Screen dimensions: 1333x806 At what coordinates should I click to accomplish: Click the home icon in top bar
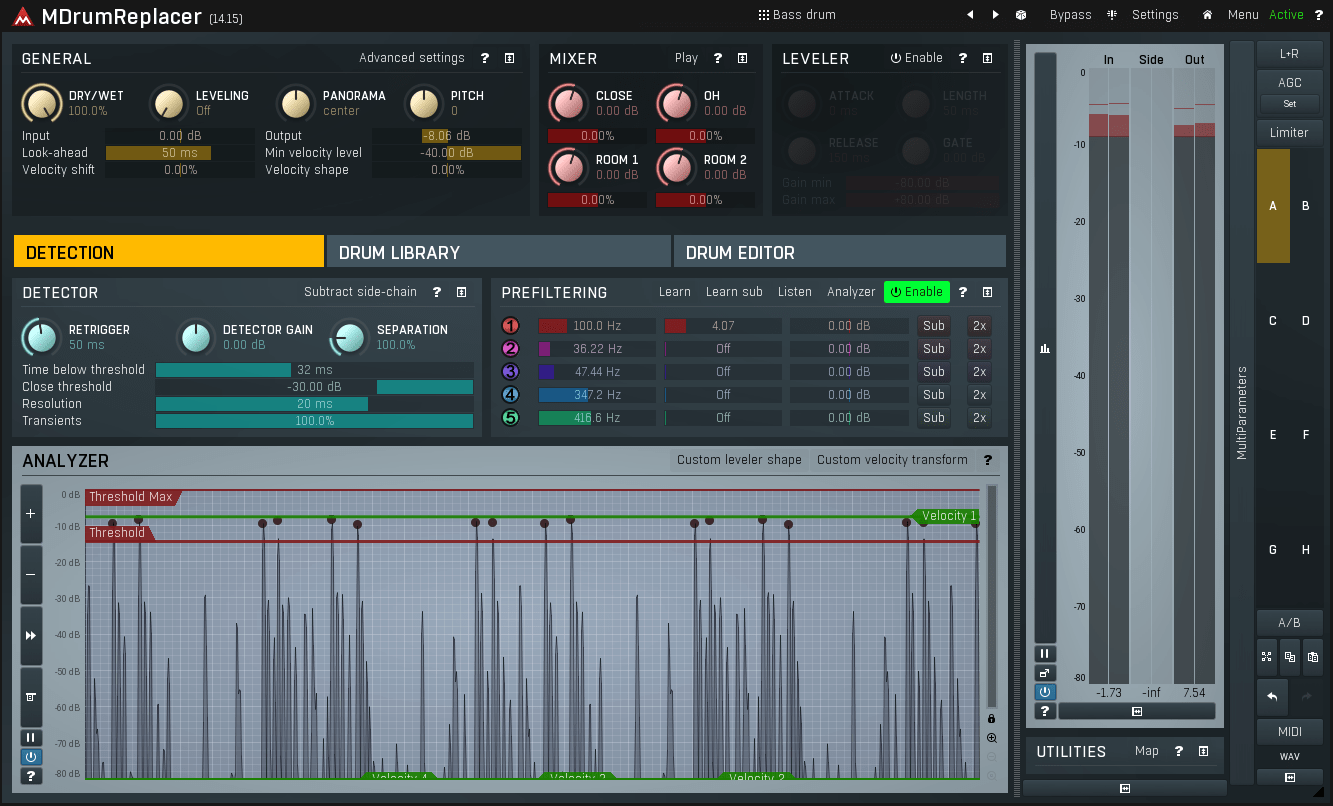click(1207, 15)
